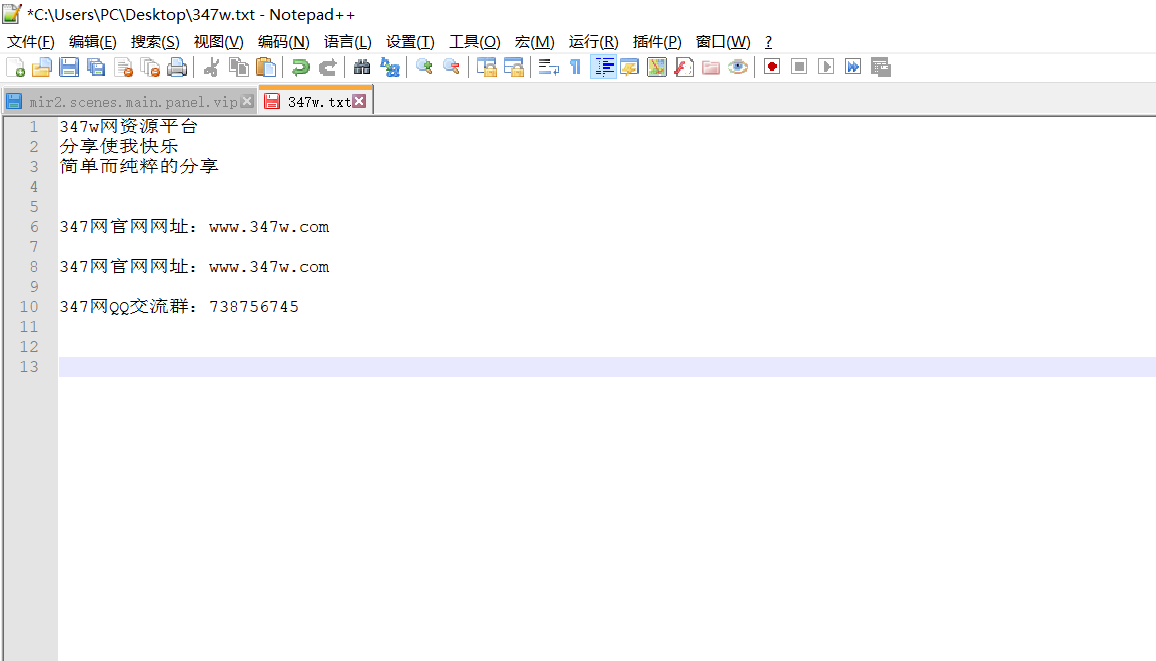This screenshot has width=1156, height=661.
Task: Open the 宏(M) menu
Action: pyautogui.click(x=535, y=42)
